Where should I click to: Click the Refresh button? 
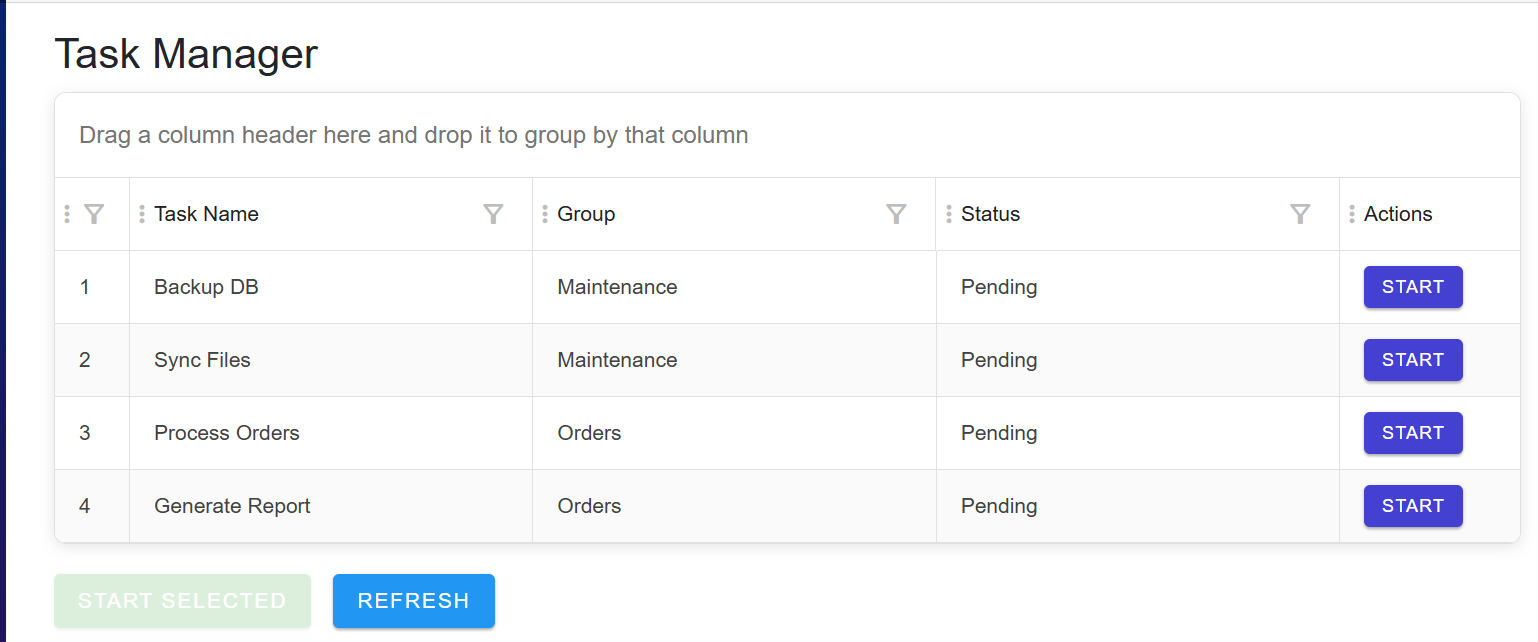pos(414,601)
